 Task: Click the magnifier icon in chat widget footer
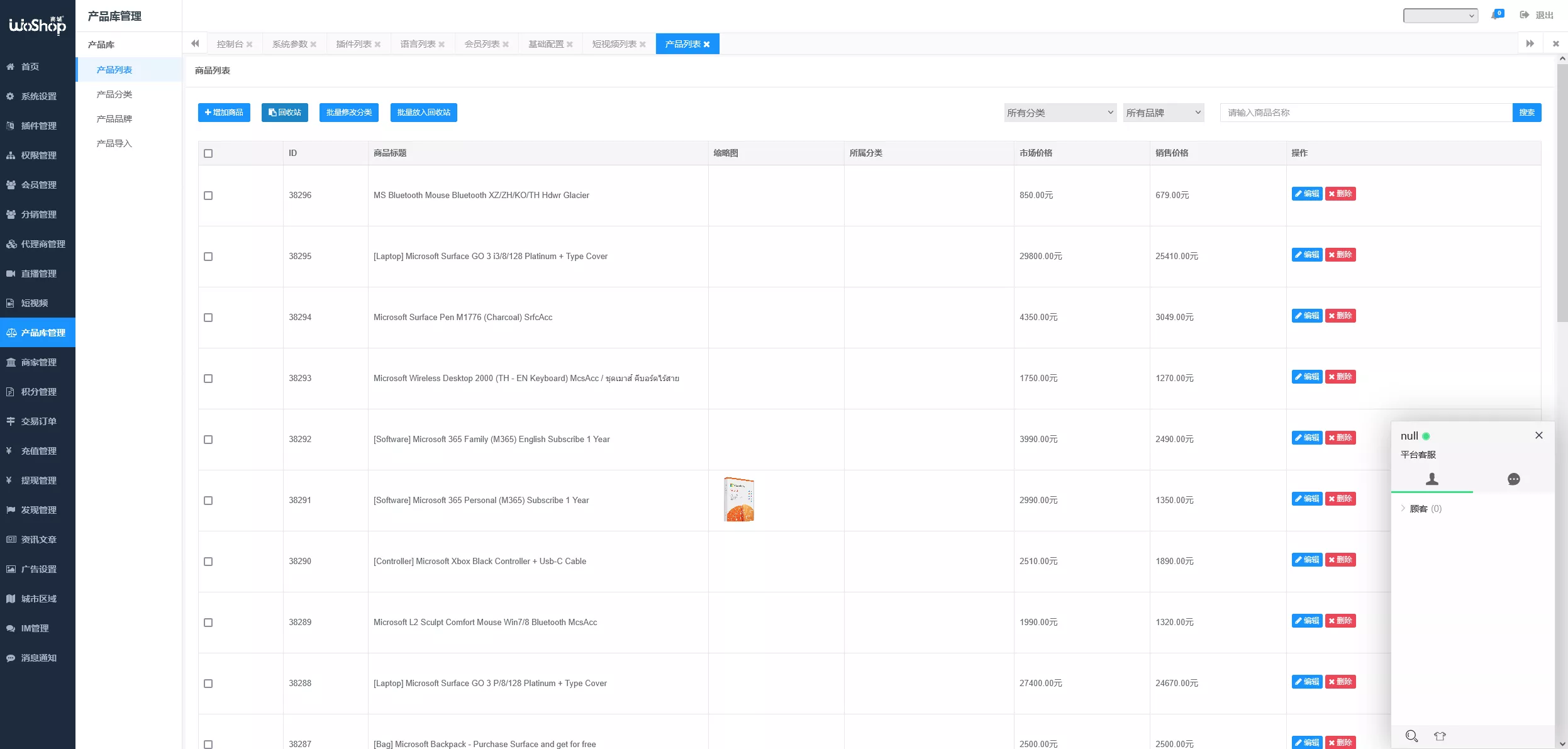pos(1411,736)
